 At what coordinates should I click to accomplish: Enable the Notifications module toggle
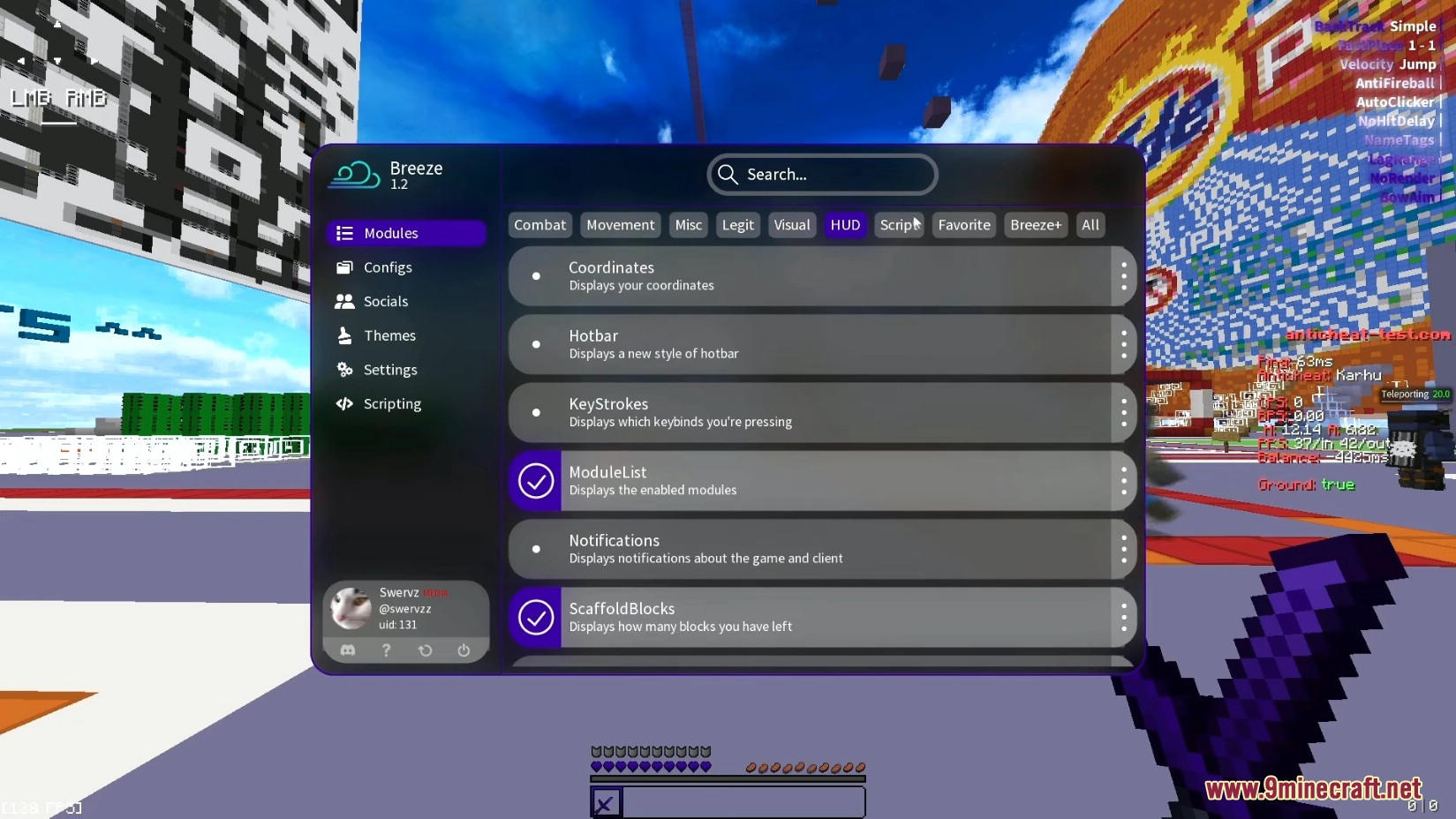click(x=536, y=549)
